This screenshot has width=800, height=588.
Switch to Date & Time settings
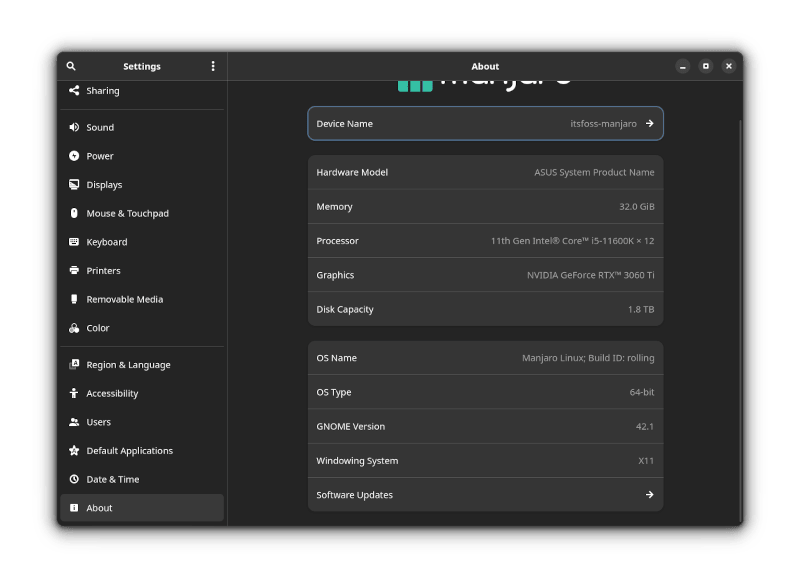(112, 480)
